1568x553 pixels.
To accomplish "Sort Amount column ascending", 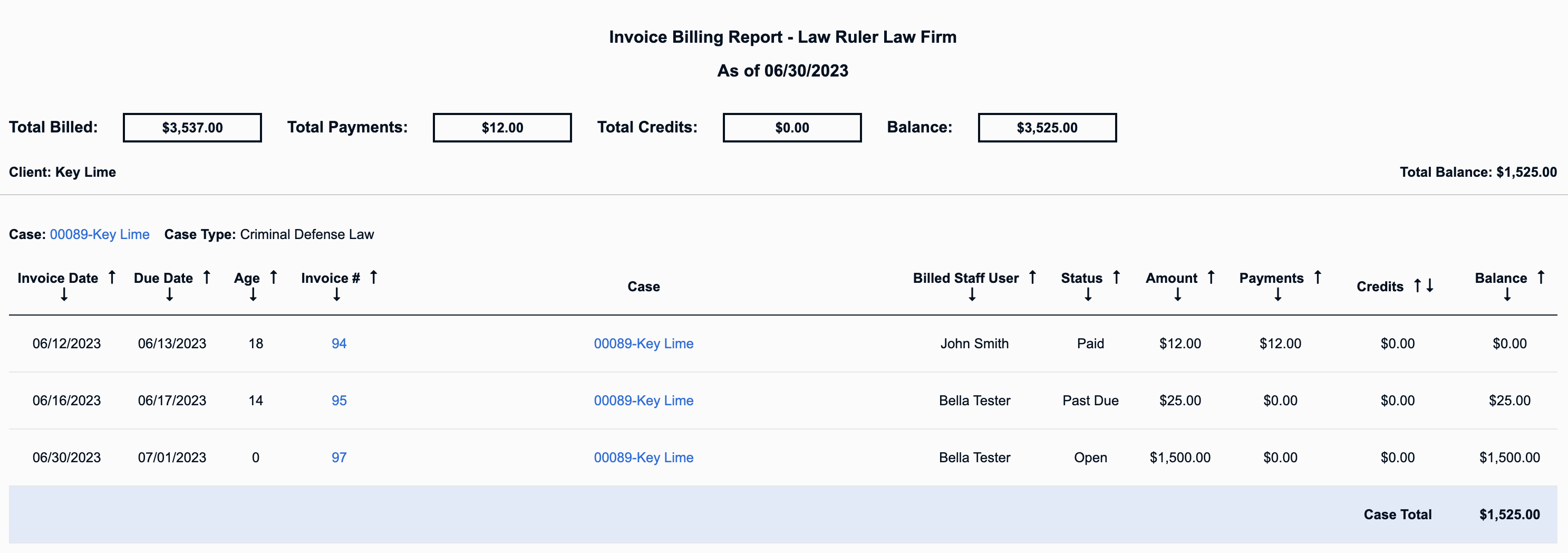I will tap(1211, 277).
